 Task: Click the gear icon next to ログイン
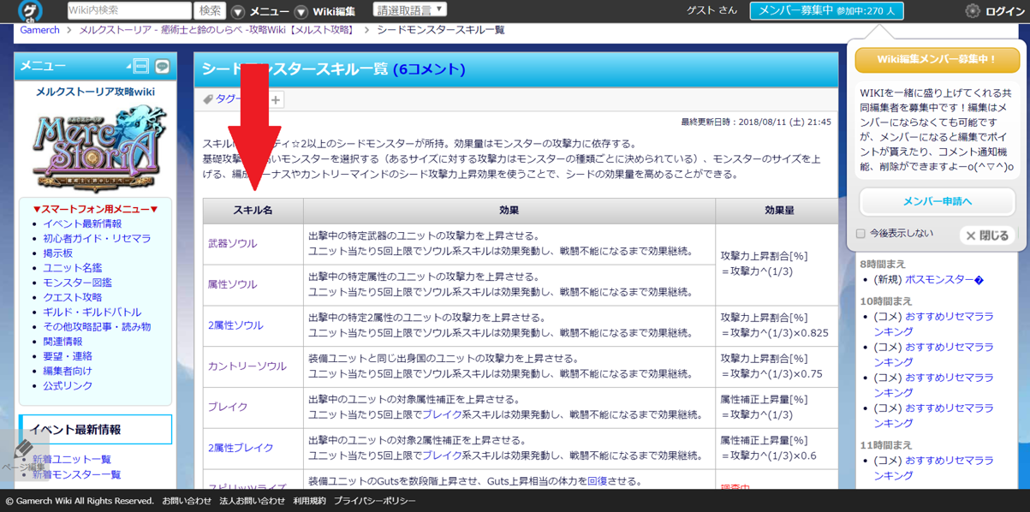coord(973,11)
